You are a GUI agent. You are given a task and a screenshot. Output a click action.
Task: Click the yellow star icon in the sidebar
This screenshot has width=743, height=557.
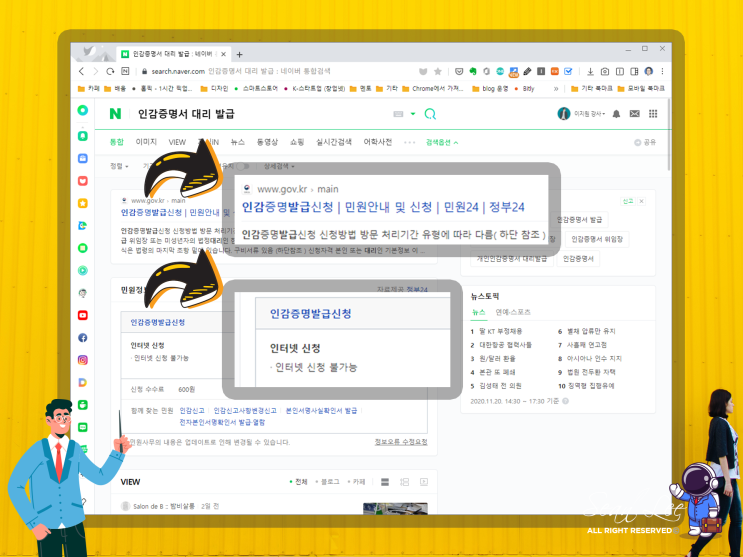click(82, 203)
